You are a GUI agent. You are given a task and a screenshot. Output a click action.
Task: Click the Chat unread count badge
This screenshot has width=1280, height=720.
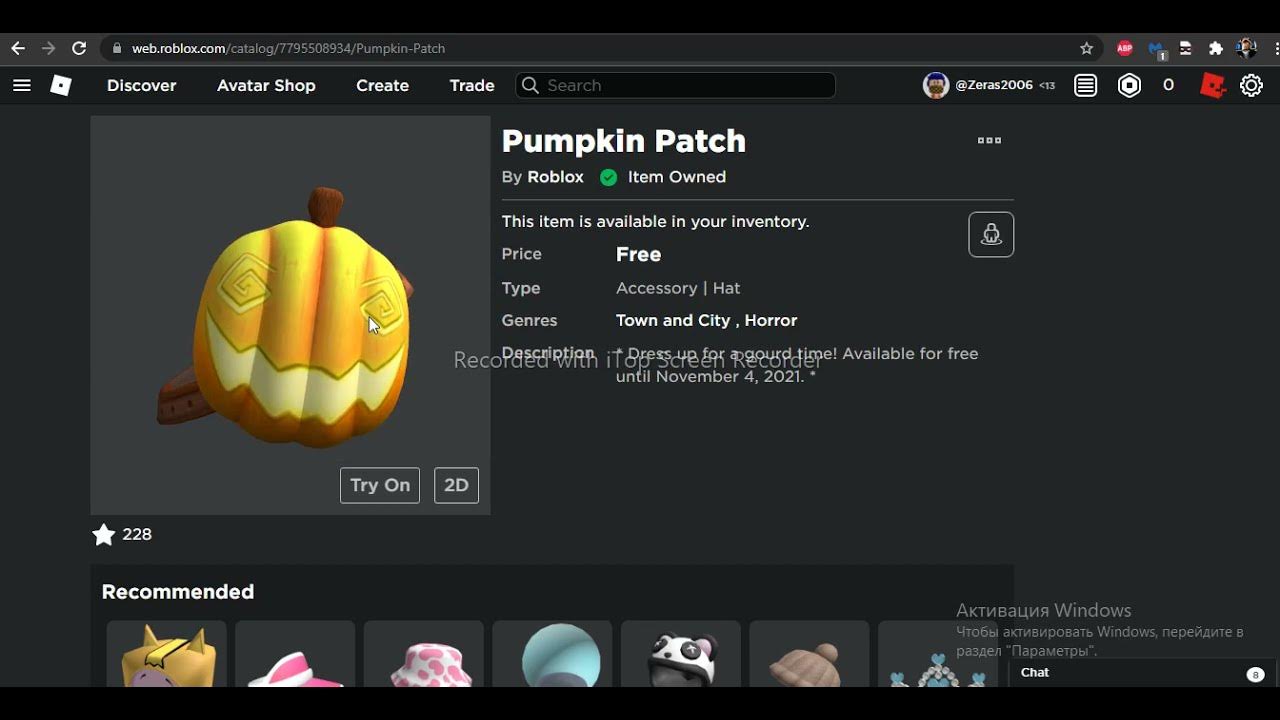pyautogui.click(x=1255, y=674)
